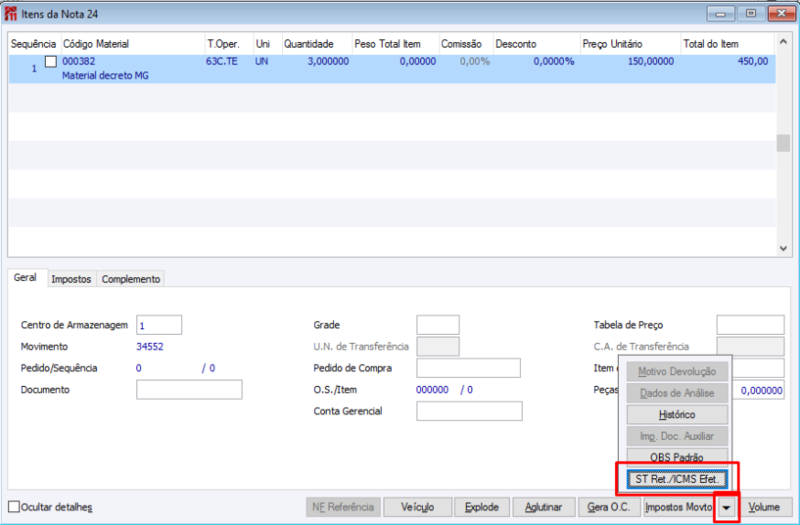Screen dimensions: 800x525
Task: Click the Uni column header
Action: 267,44
